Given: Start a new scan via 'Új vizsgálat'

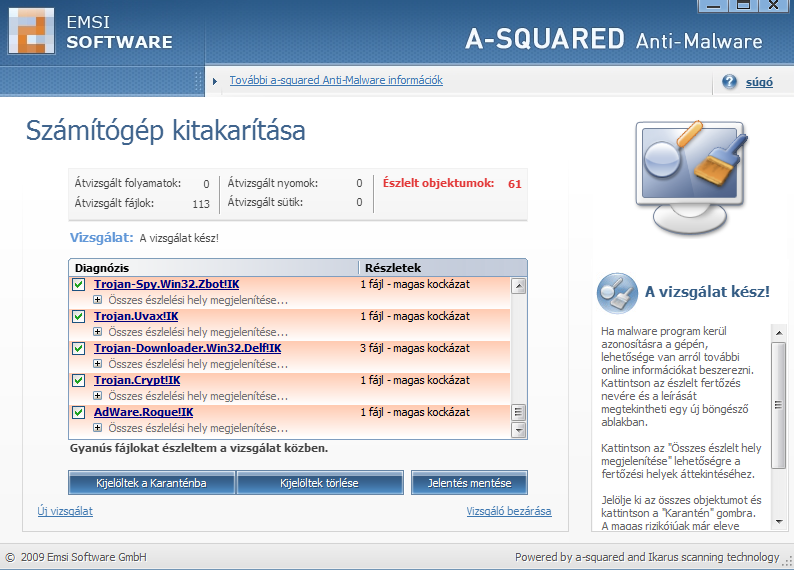Looking at the screenshot, I should pyautogui.click(x=65, y=511).
